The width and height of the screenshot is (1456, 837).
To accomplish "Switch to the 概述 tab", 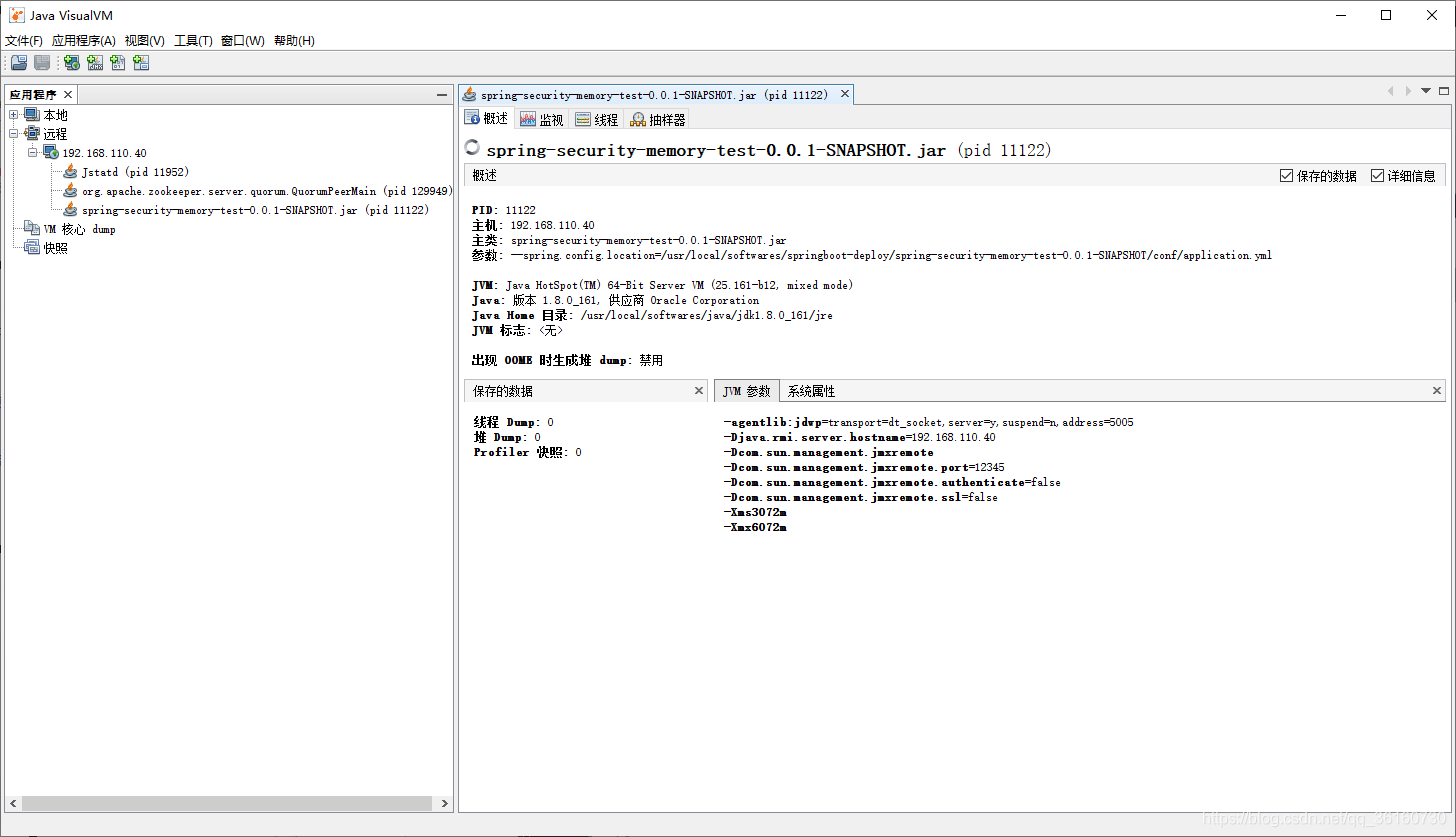I will (487, 119).
